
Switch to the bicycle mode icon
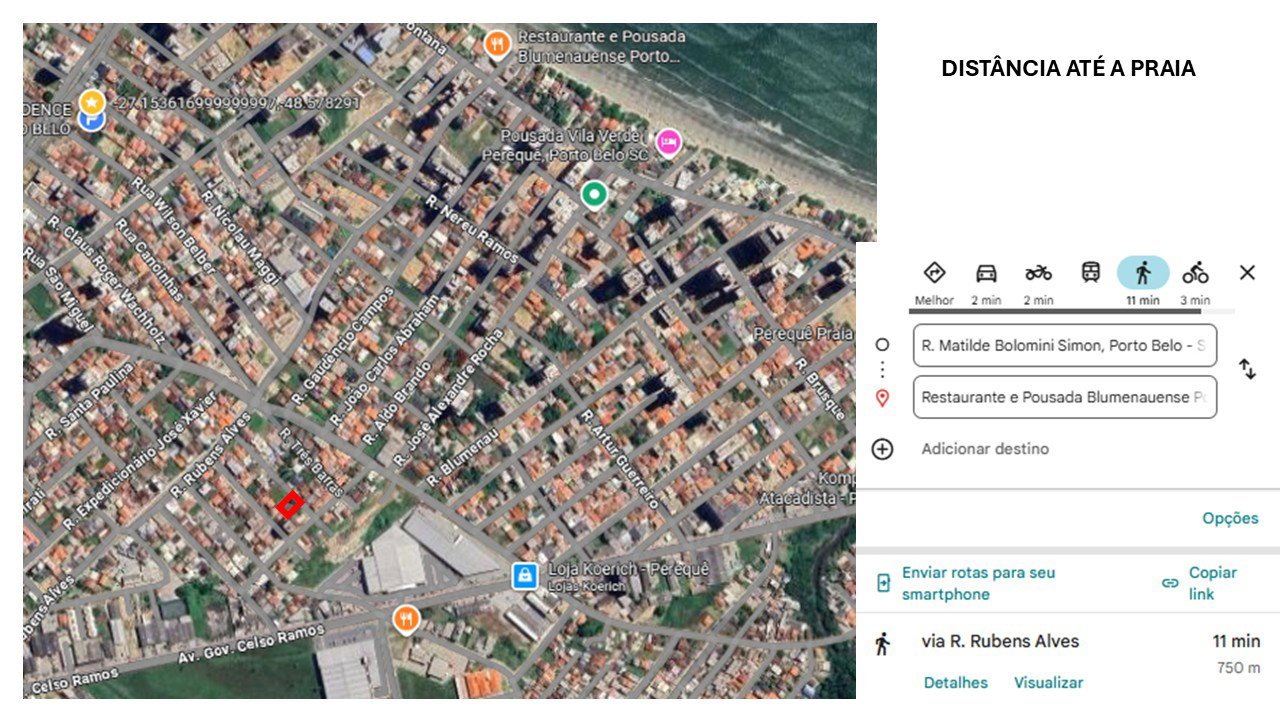(x=1195, y=272)
